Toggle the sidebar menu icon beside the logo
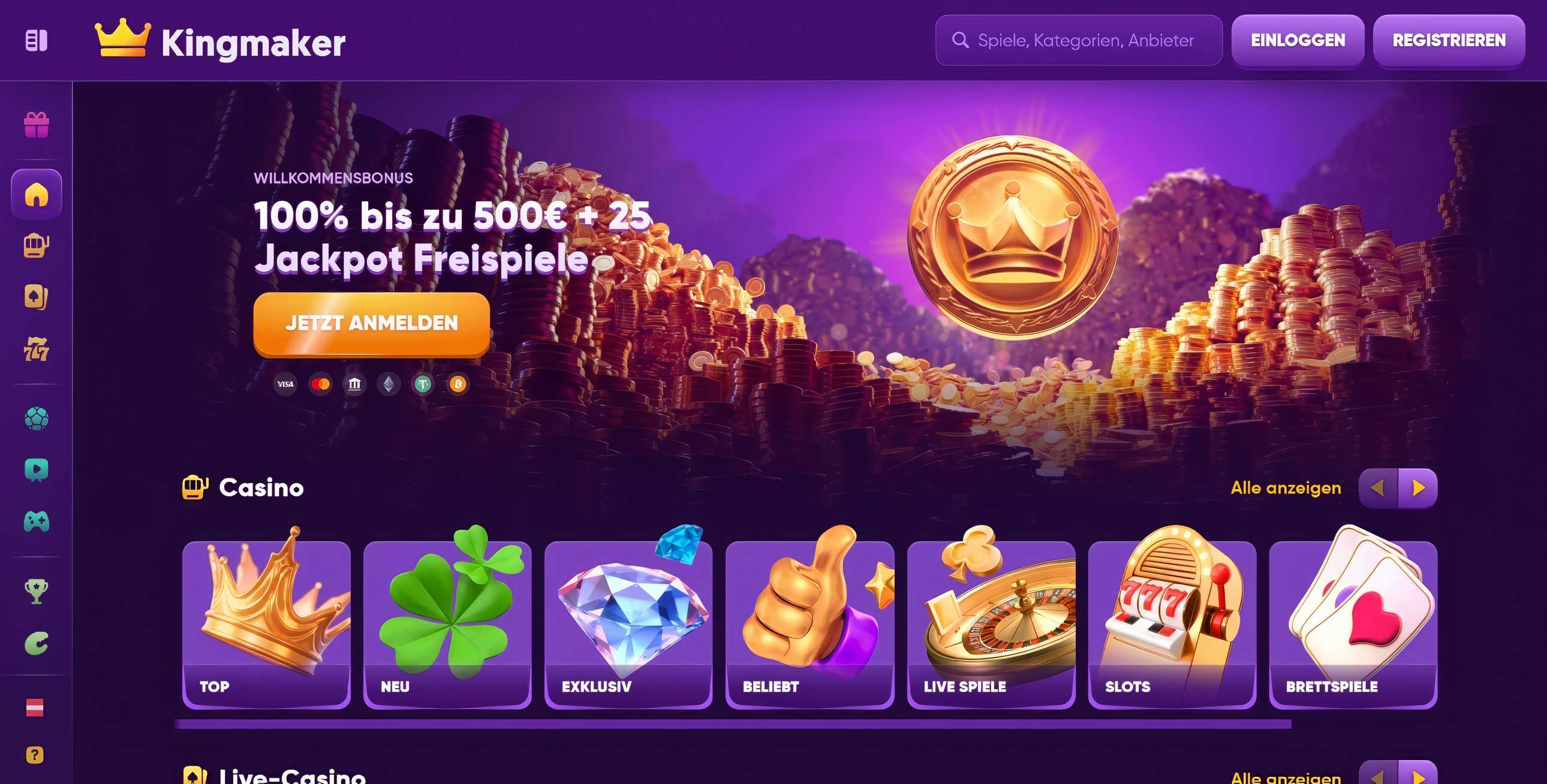Image resolution: width=1547 pixels, height=784 pixels. pyautogui.click(x=36, y=41)
